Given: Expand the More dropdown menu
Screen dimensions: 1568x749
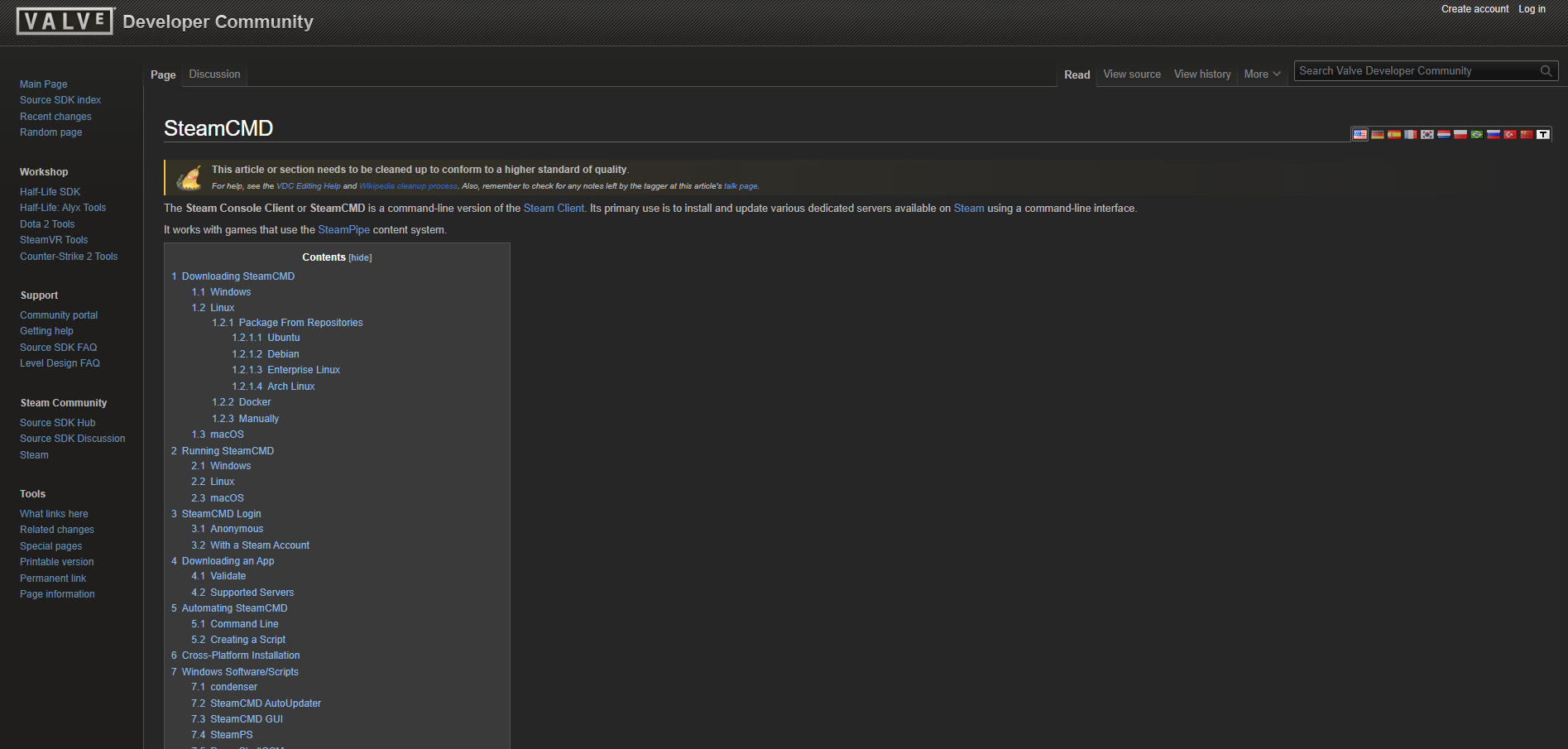Looking at the screenshot, I should click(x=1262, y=74).
